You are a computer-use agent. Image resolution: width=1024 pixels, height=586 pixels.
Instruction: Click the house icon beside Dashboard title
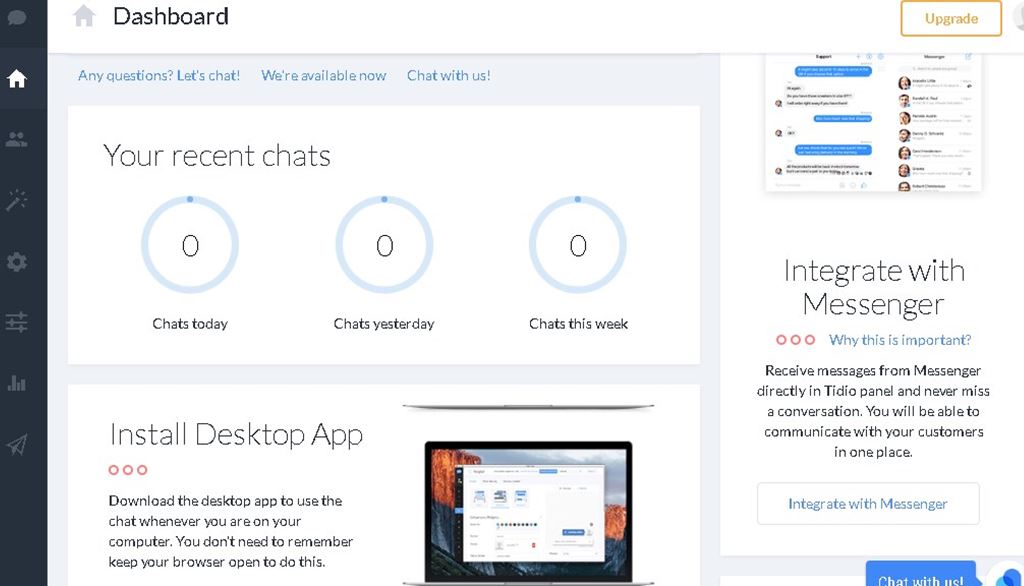(84, 16)
